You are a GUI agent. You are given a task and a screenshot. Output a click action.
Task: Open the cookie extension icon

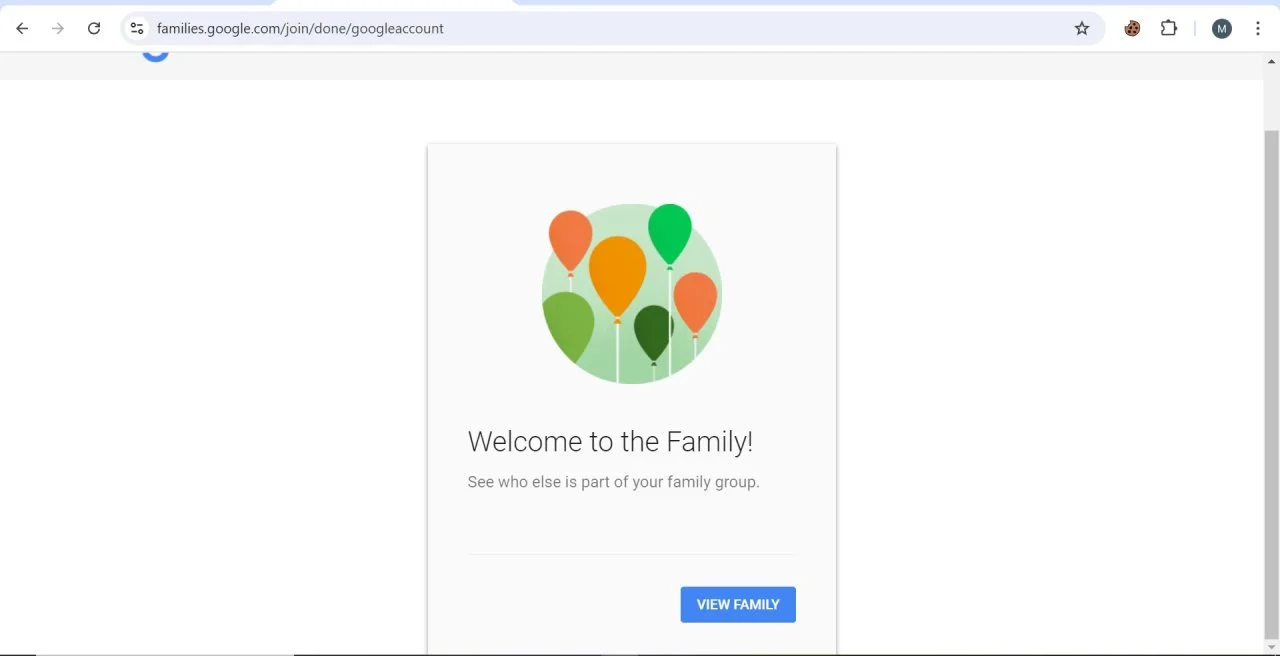1132,28
